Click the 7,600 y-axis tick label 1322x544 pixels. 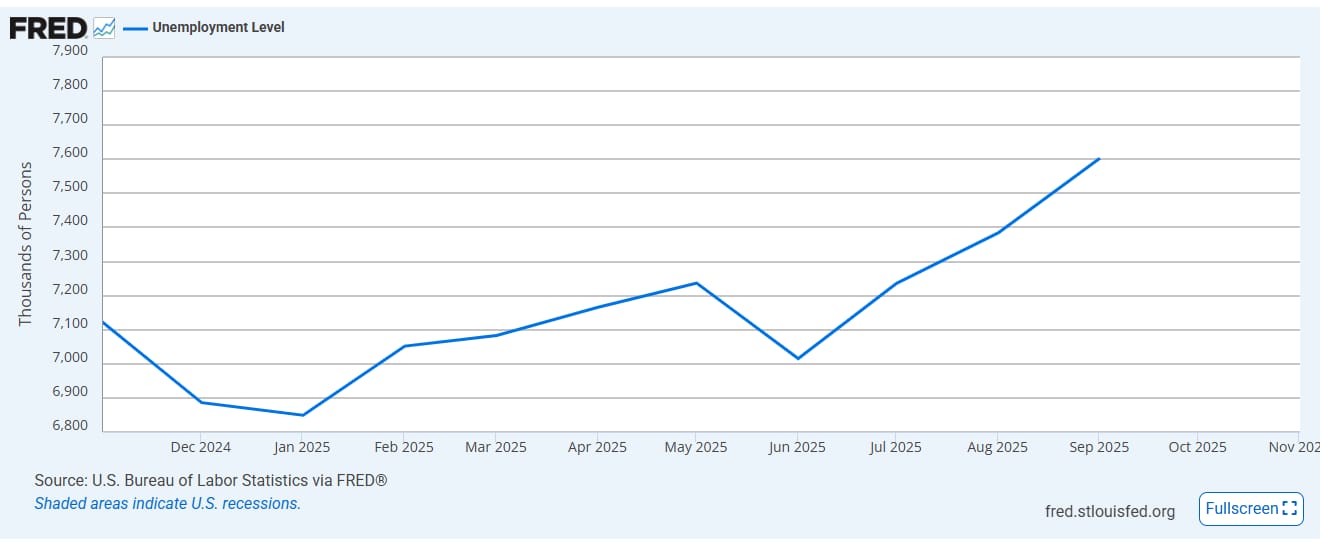[x=70, y=153]
